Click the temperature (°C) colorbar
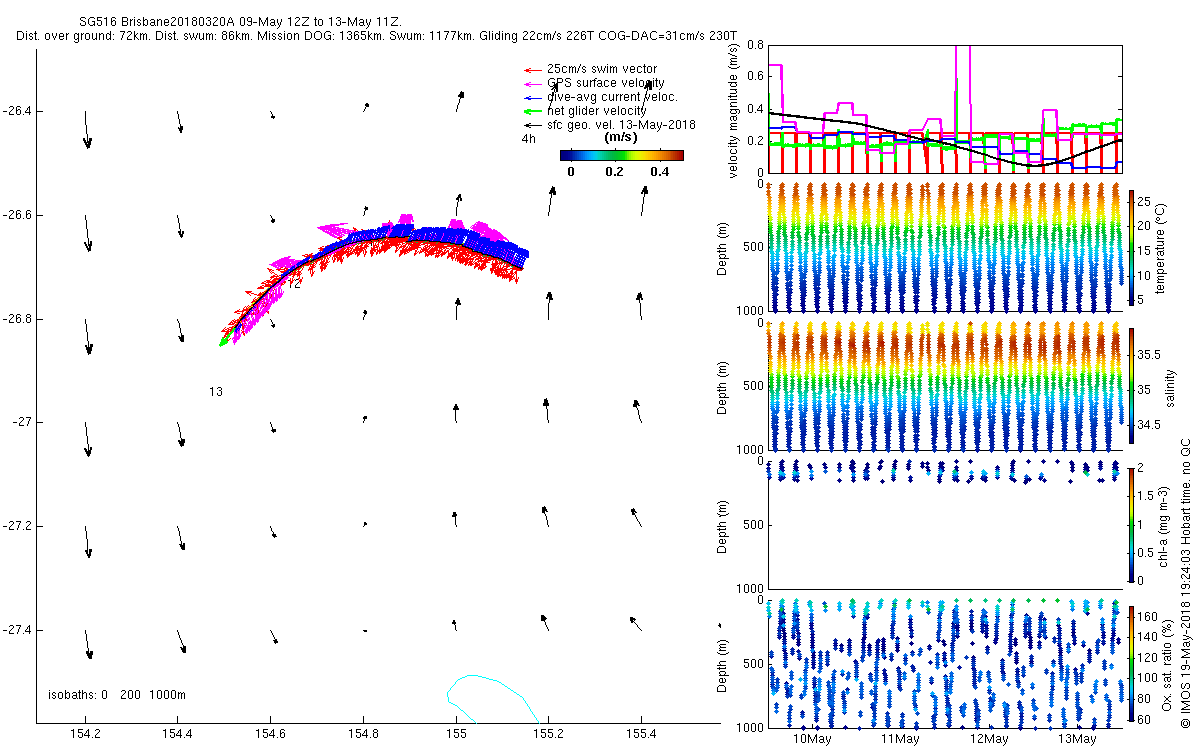 click(x=1131, y=248)
